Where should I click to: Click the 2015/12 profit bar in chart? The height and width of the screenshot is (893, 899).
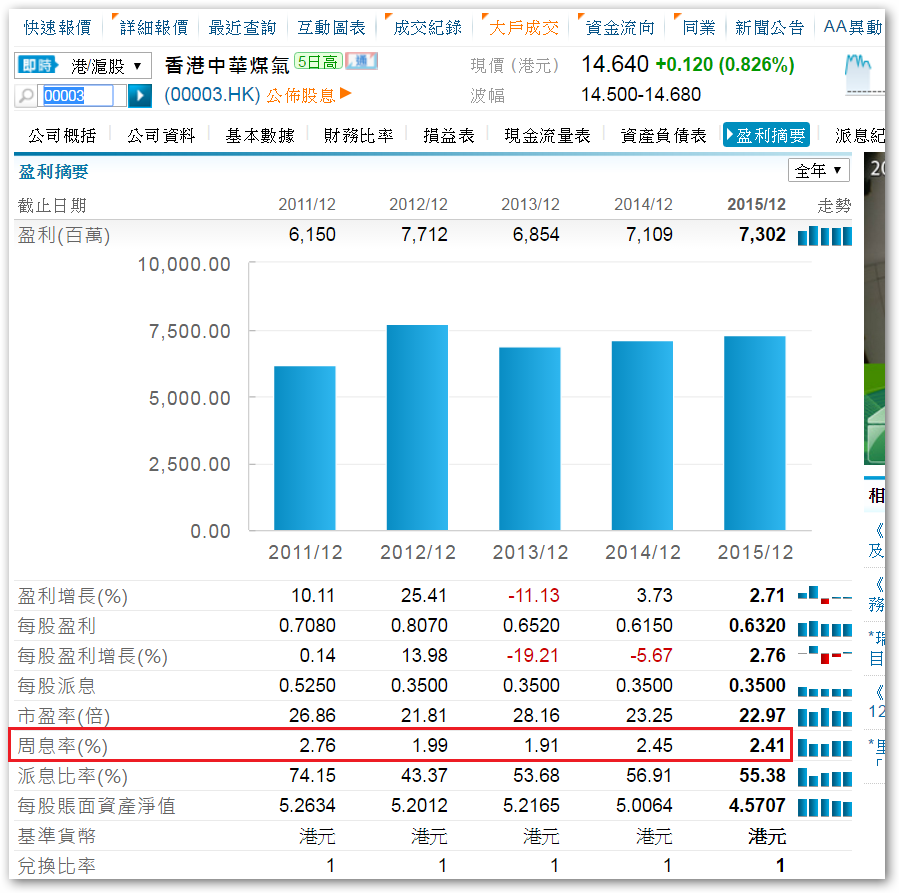coord(755,433)
